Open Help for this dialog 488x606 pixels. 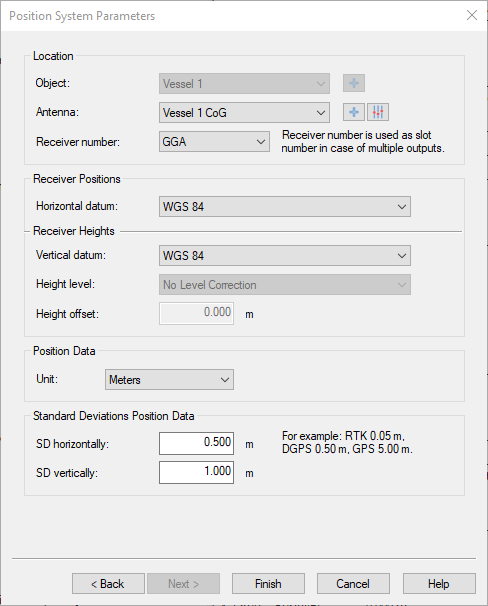point(439,584)
